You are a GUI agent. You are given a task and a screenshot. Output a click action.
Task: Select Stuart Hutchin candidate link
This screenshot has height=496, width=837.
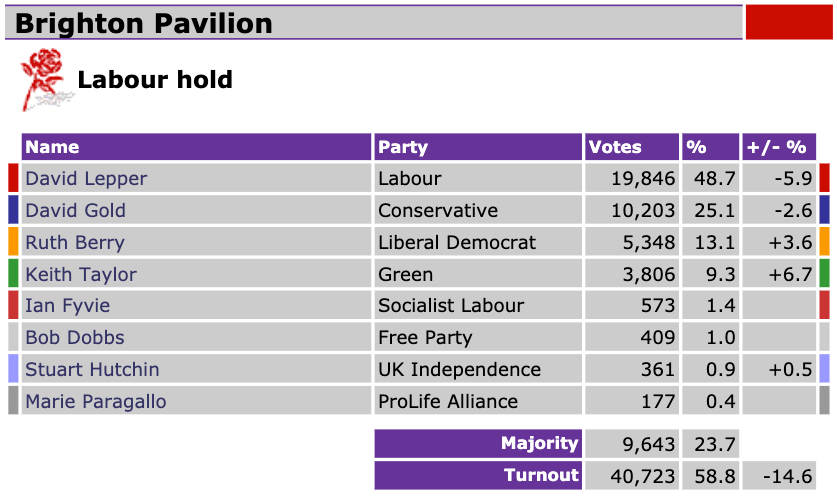pyautogui.click(x=92, y=370)
